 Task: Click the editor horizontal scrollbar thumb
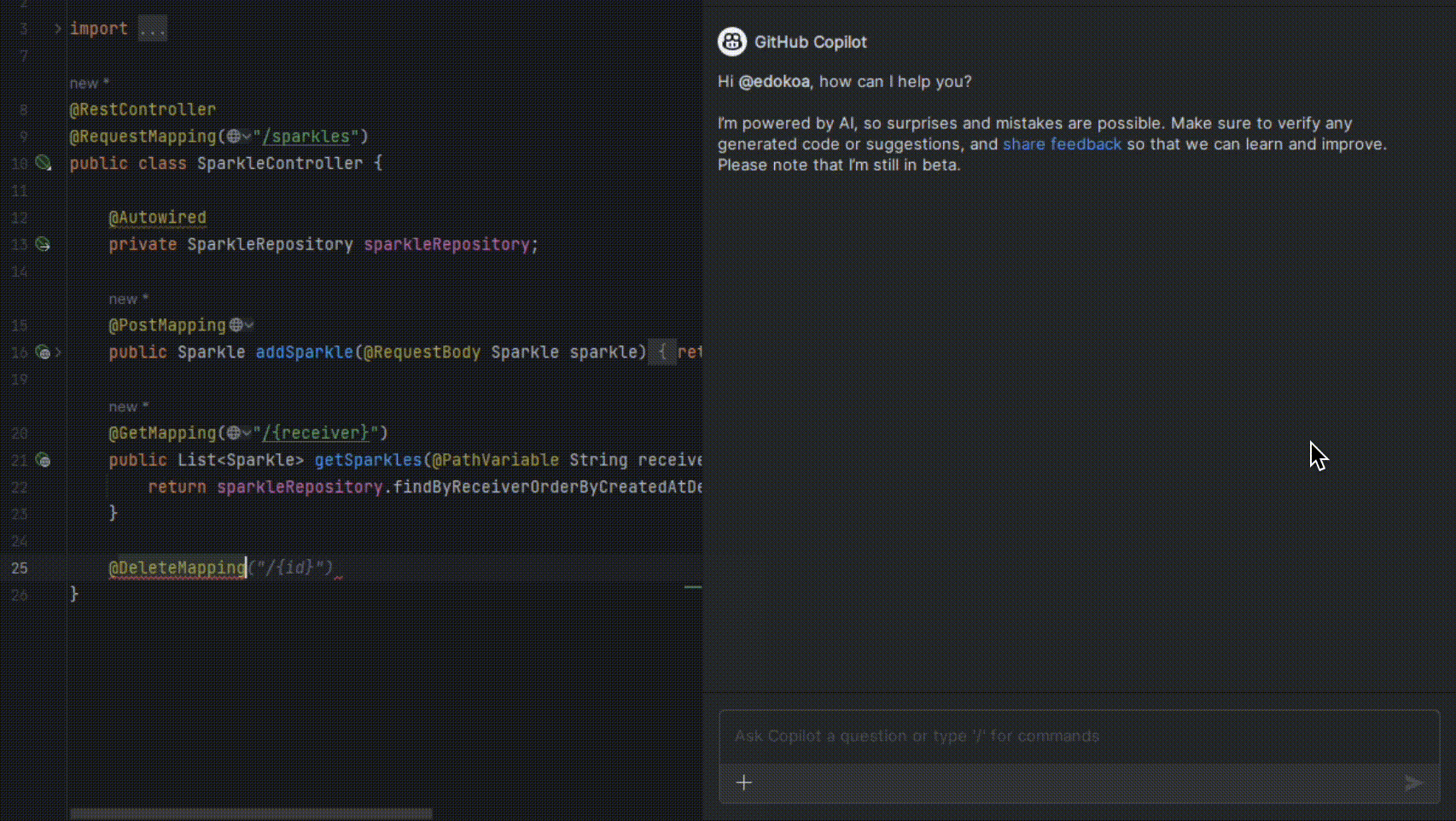coord(251,814)
